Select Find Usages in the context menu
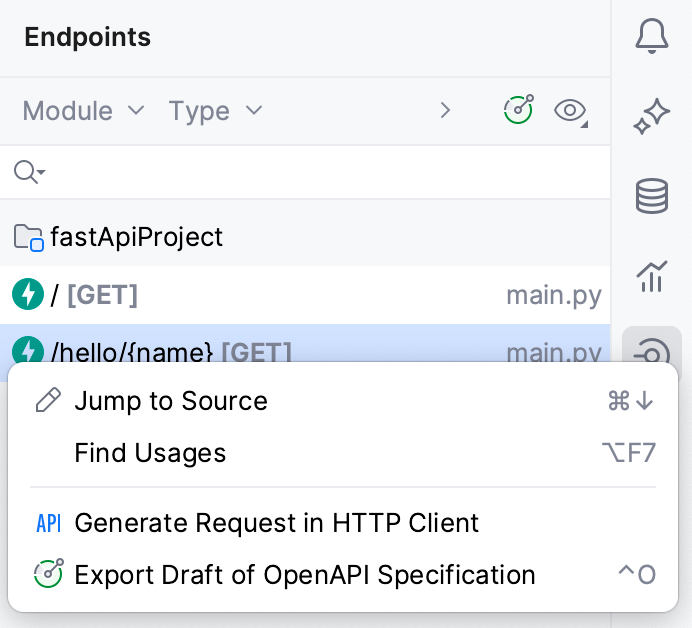692x628 pixels. [x=150, y=453]
